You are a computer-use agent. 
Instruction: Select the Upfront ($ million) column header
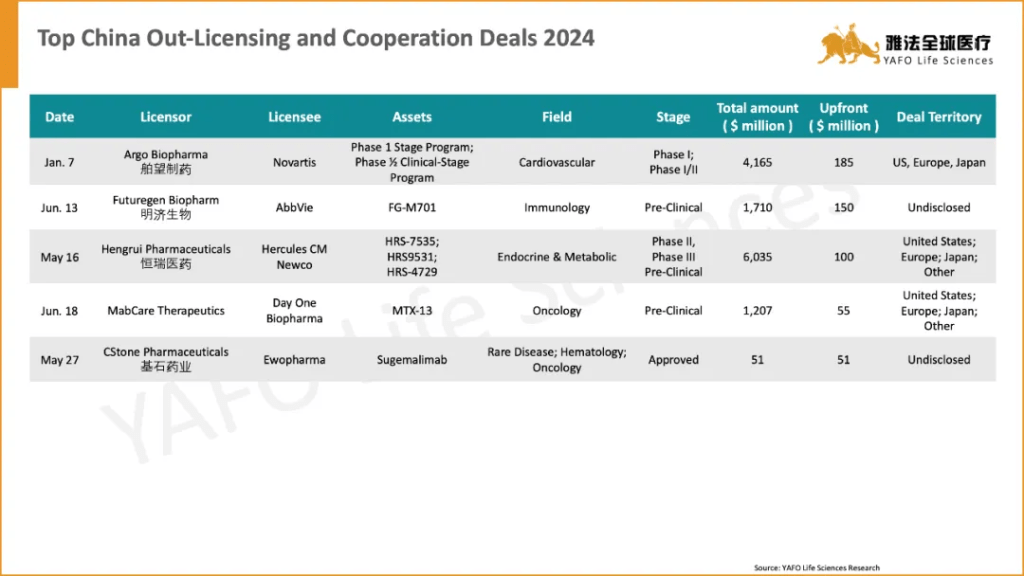(844, 117)
